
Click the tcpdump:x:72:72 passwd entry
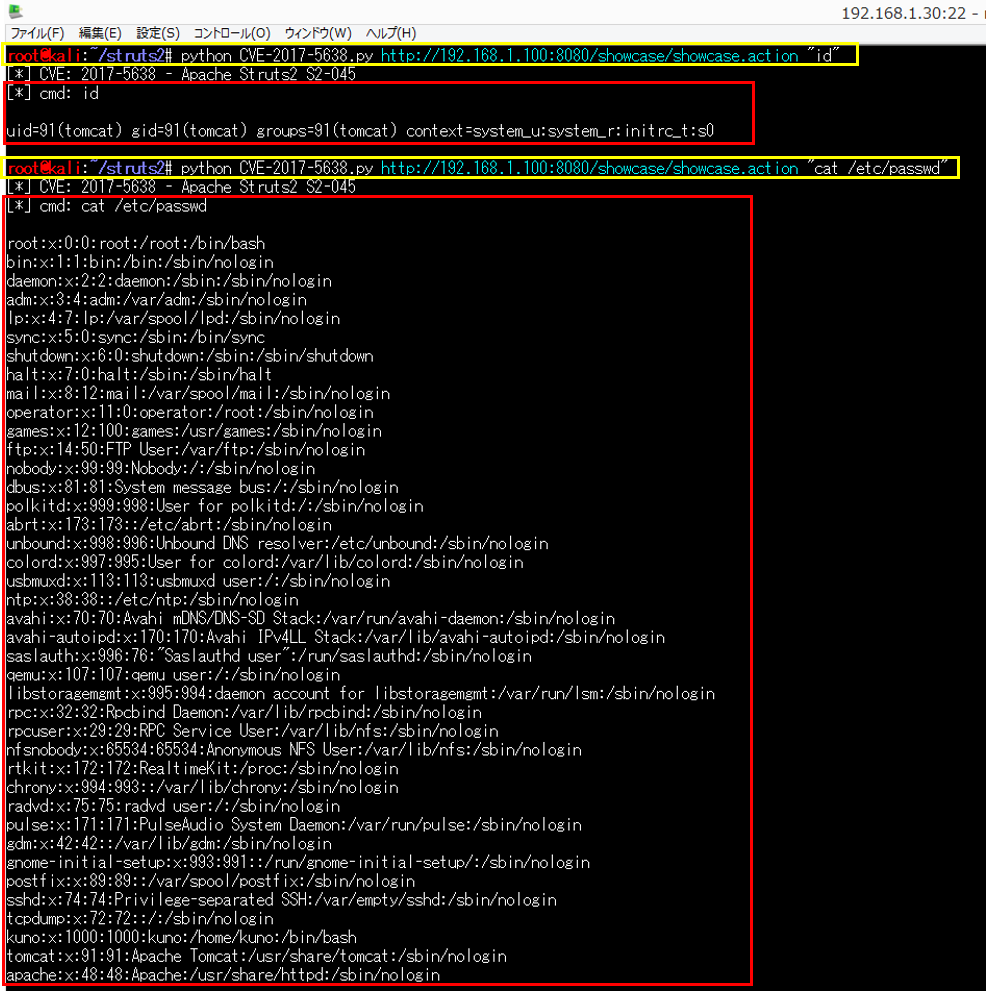pyautogui.click(x=140, y=918)
